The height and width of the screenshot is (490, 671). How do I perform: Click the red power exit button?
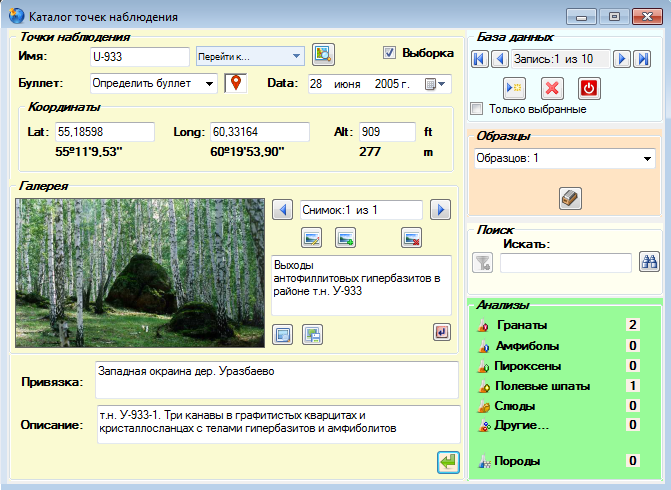tap(589, 88)
